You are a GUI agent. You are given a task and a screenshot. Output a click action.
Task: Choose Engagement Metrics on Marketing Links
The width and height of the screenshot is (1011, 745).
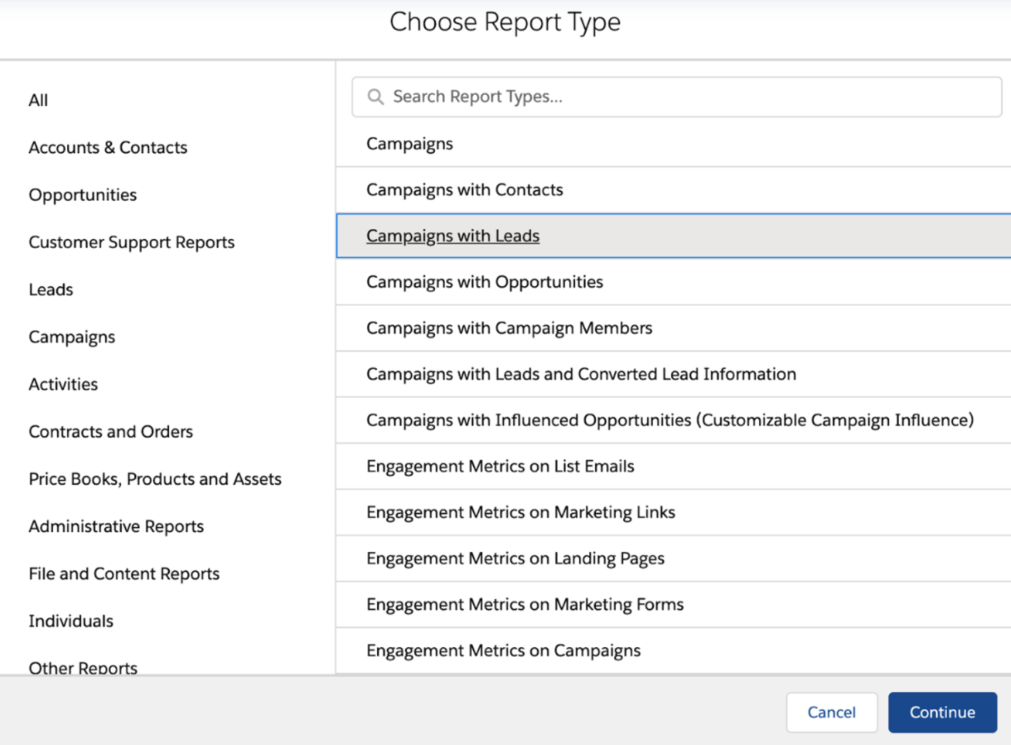tap(673, 512)
